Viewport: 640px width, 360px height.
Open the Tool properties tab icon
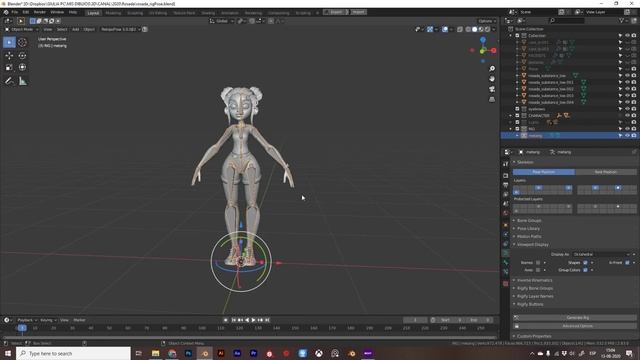click(x=506, y=164)
